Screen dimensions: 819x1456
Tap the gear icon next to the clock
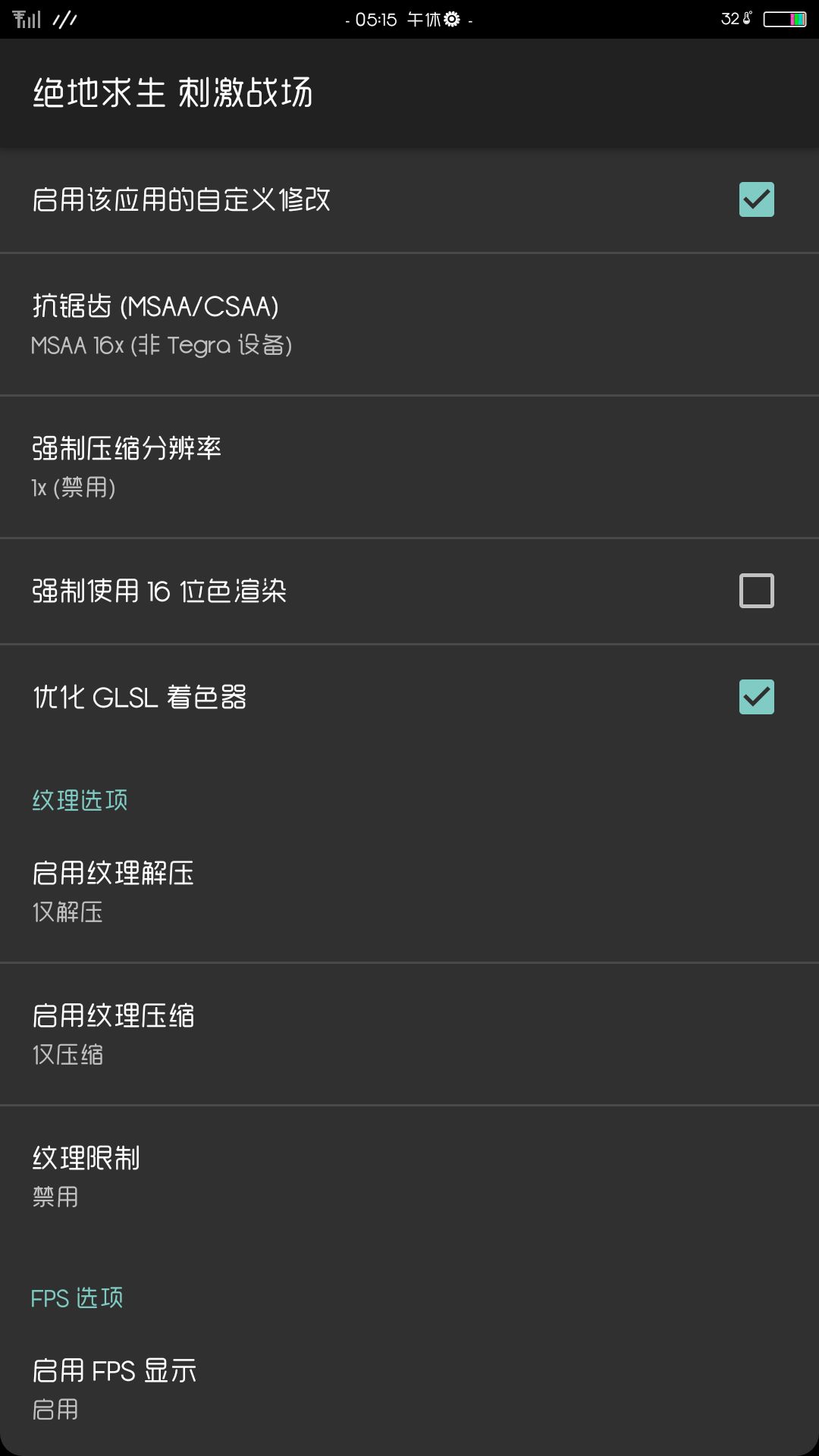(x=452, y=19)
